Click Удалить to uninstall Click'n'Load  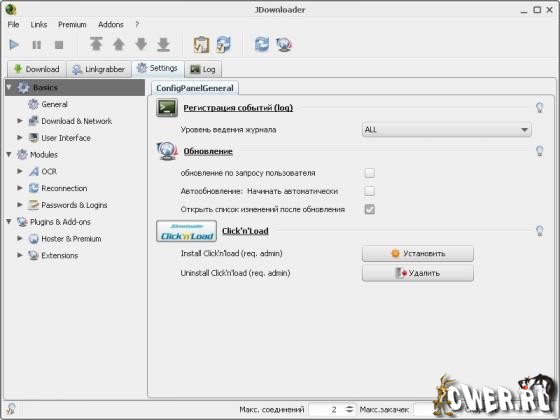click(x=418, y=273)
